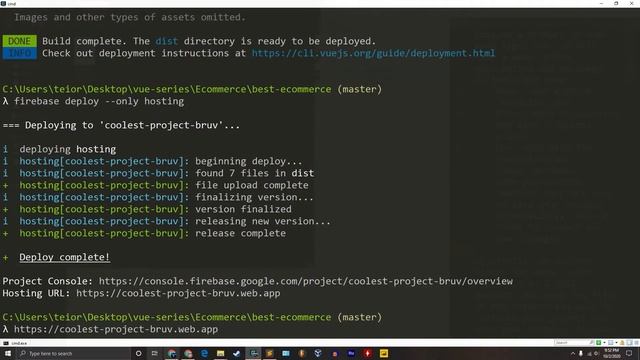Open the Windows Start menu
This screenshot has height=360, width=640.
coord(7,353)
